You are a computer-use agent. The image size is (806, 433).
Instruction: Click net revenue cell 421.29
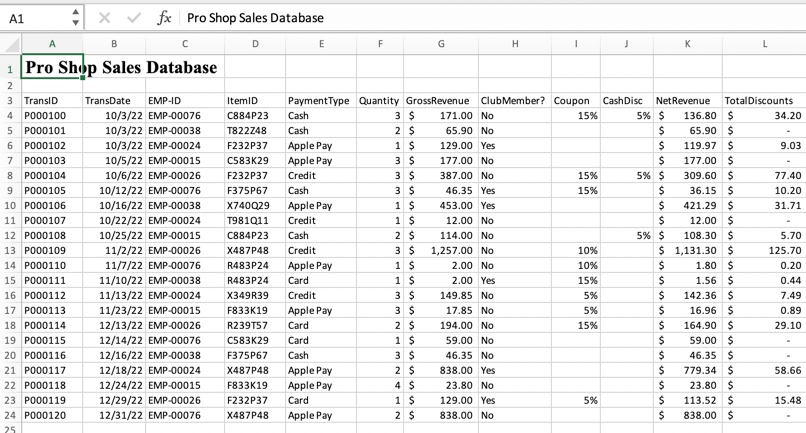pos(688,205)
